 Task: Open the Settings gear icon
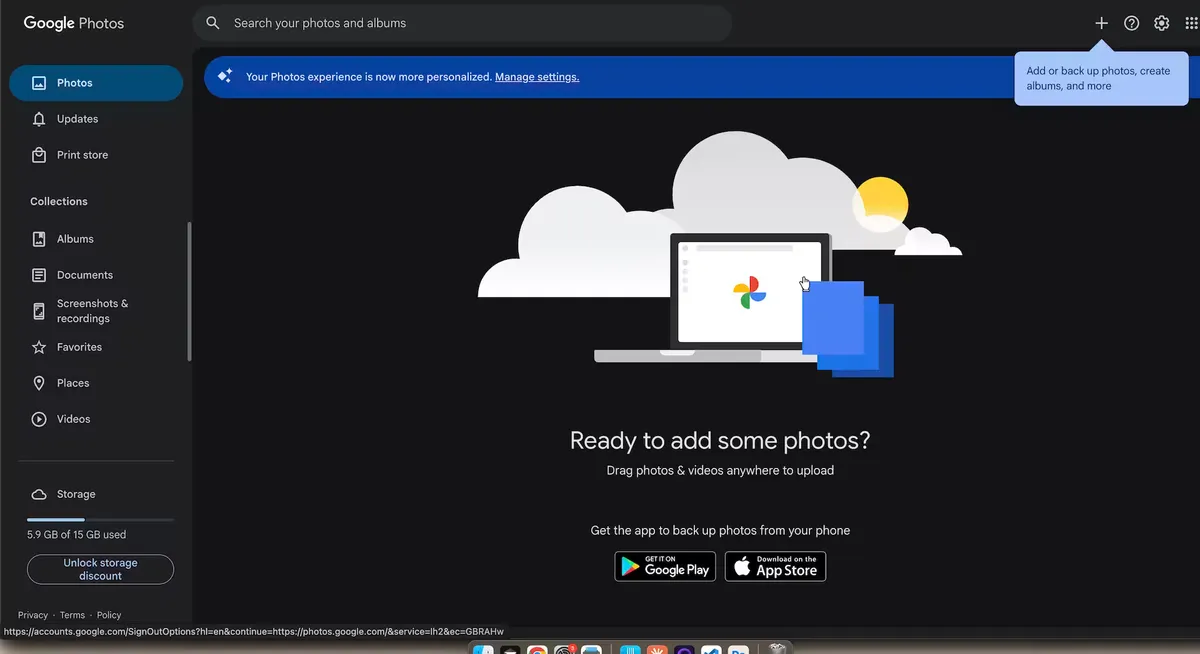click(1161, 23)
